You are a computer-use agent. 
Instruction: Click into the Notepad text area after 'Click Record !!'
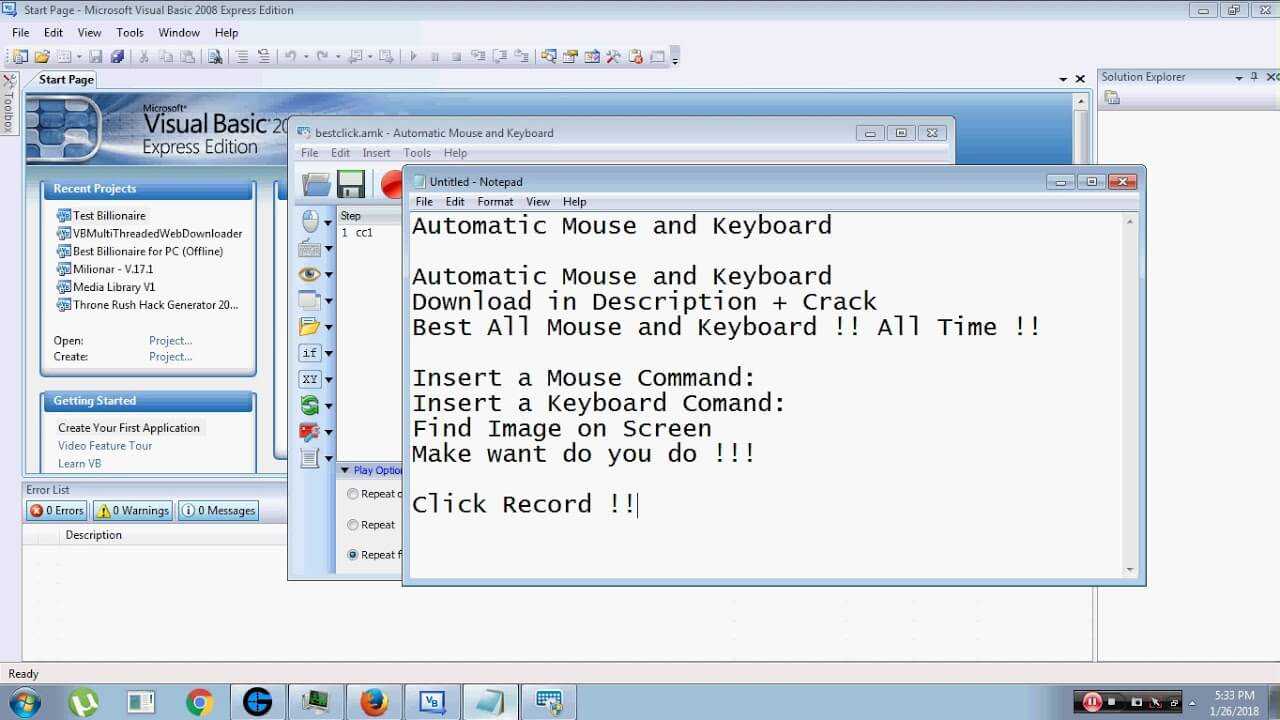pyautogui.click(x=640, y=505)
